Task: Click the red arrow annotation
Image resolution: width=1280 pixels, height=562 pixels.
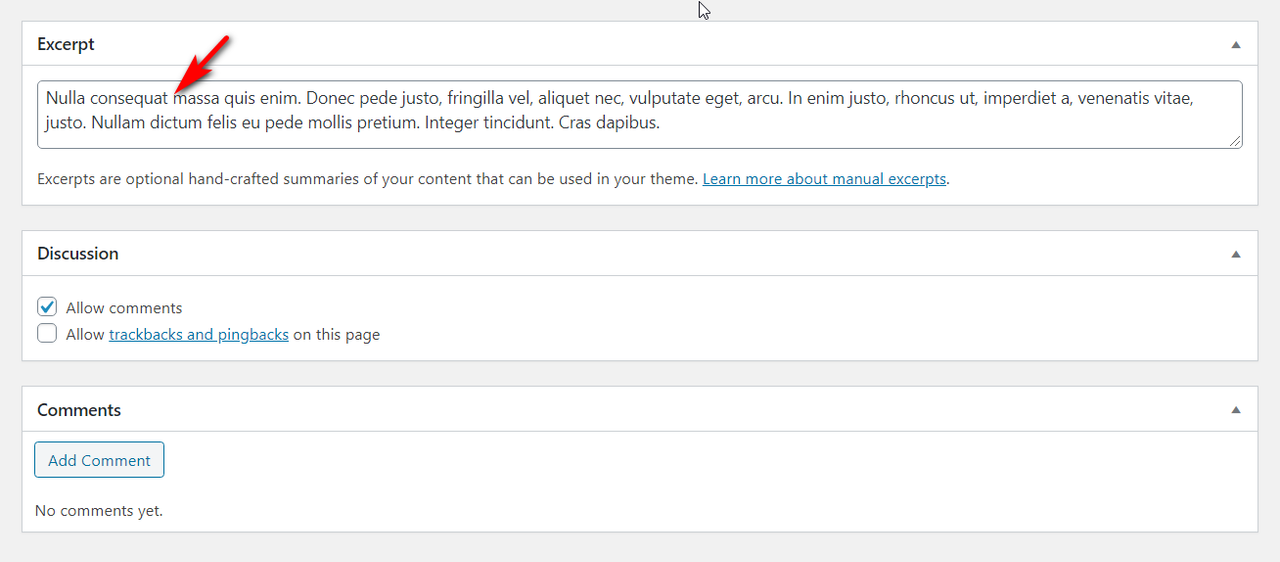Action: click(203, 66)
